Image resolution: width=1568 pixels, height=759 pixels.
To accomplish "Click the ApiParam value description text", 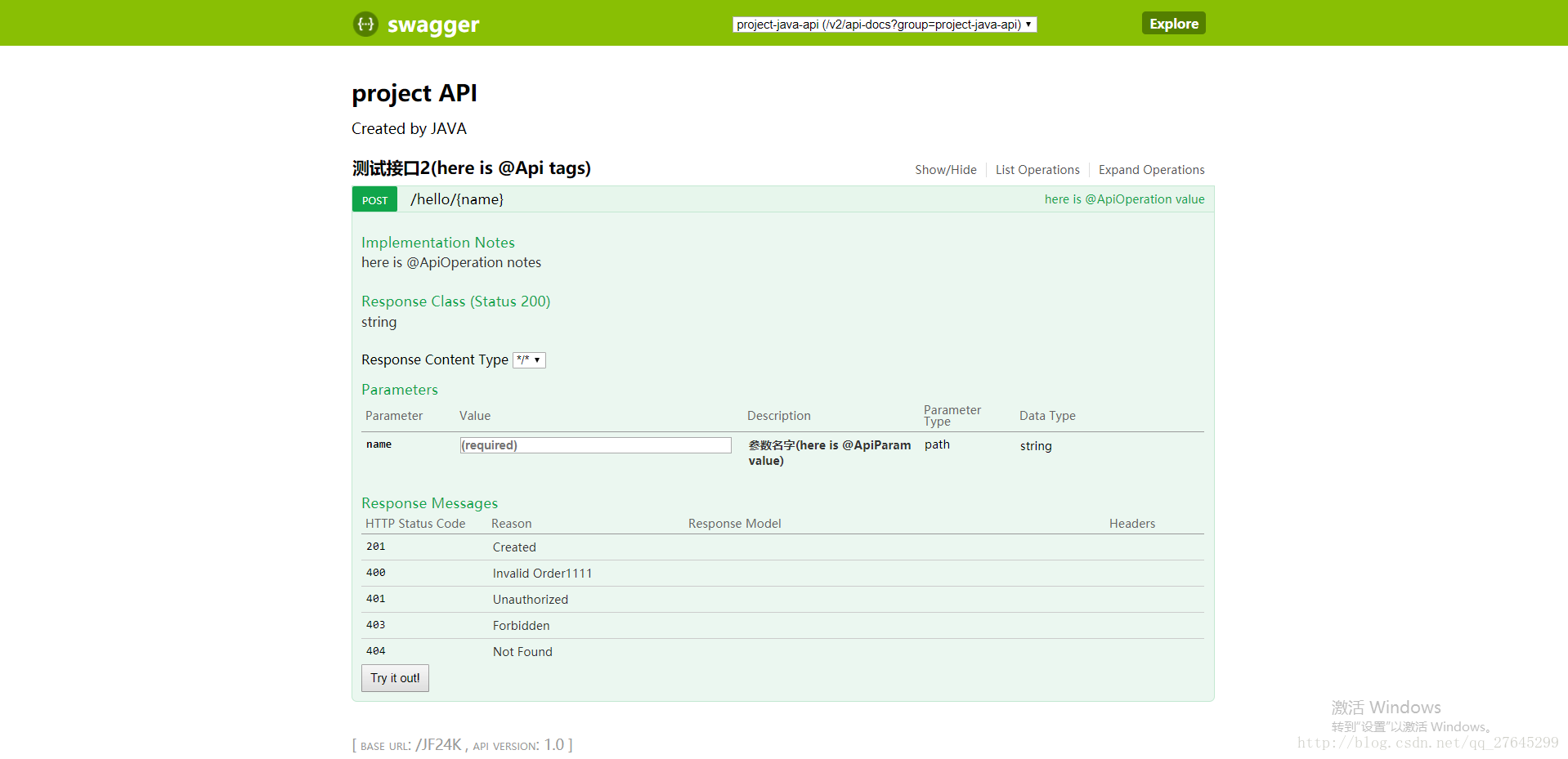I will [x=829, y=453].
